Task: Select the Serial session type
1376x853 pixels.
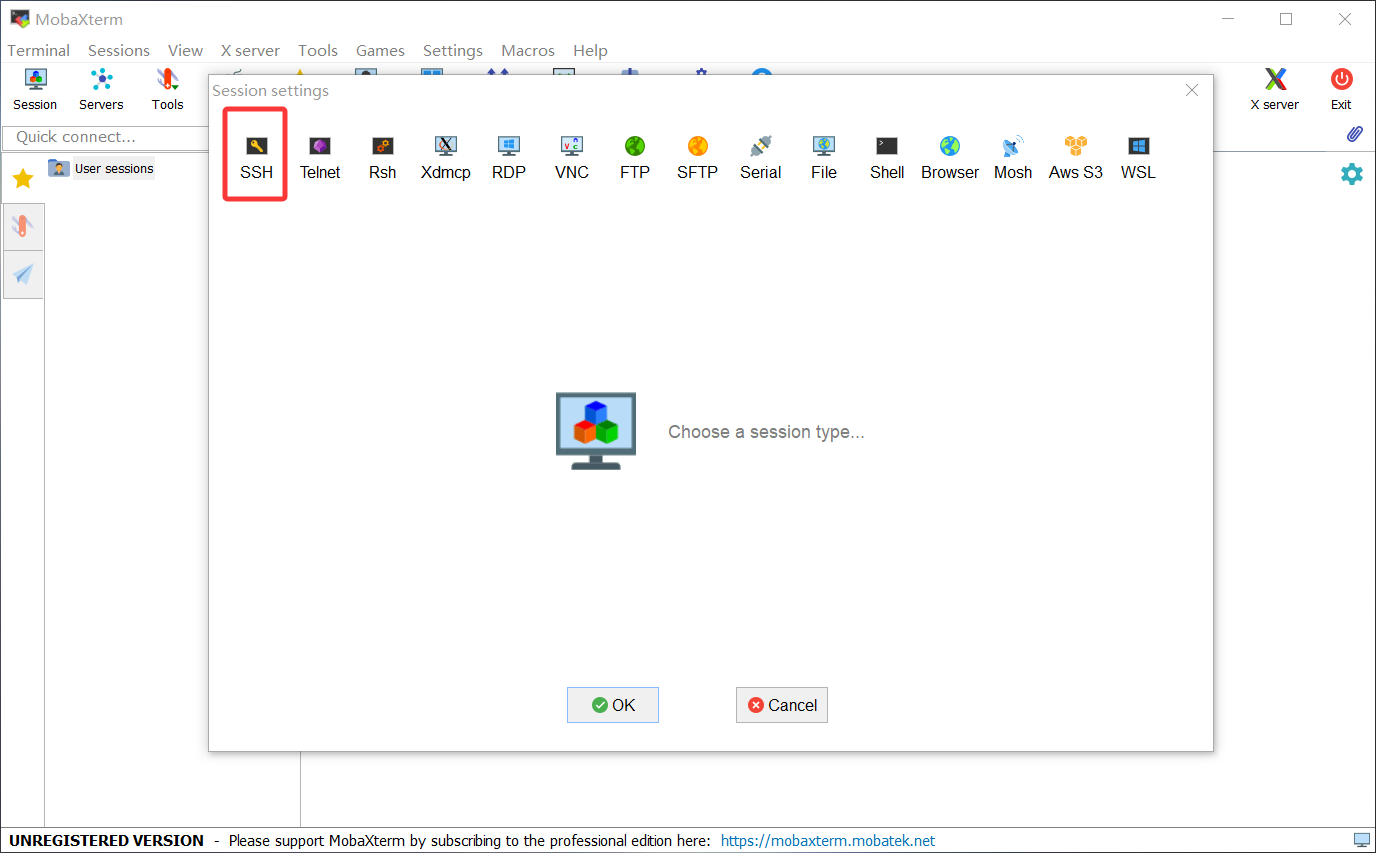Action: point(761,158)
